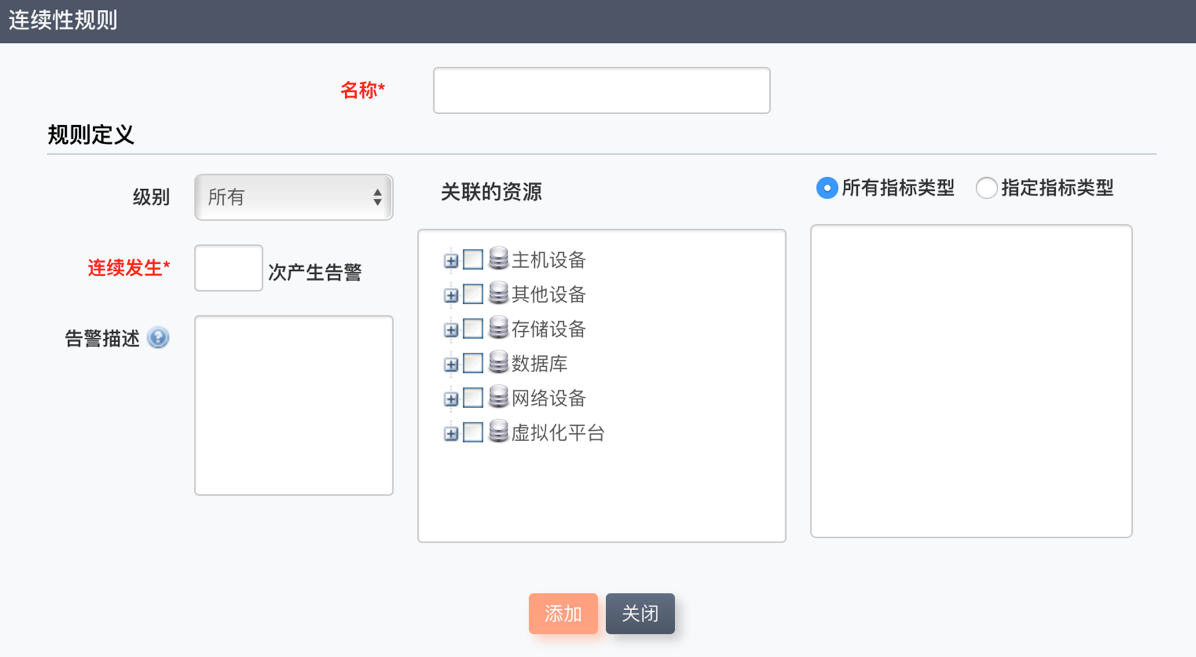
Task: Open the 级别 dropdown showing 所有
Action: [293, 197]
